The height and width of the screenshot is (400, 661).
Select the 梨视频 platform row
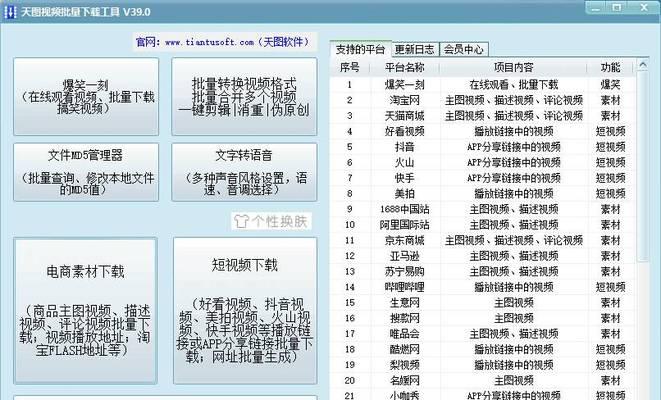[x=483, y=365]
